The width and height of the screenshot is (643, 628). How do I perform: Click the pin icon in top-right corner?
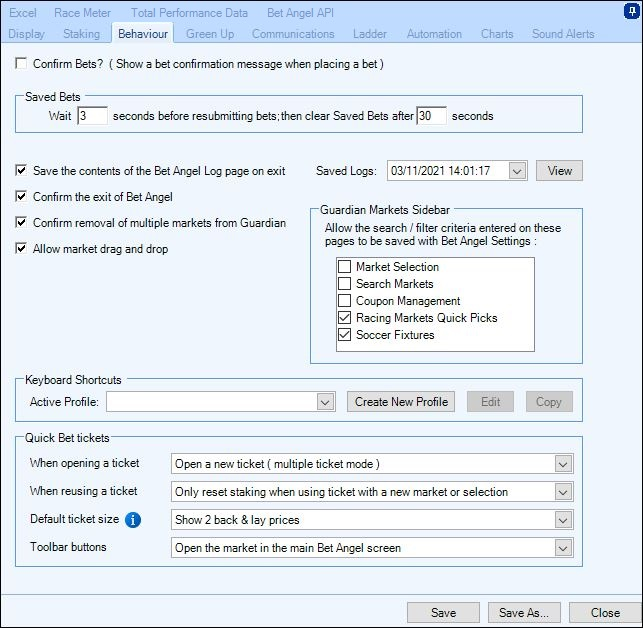(632, 11)
